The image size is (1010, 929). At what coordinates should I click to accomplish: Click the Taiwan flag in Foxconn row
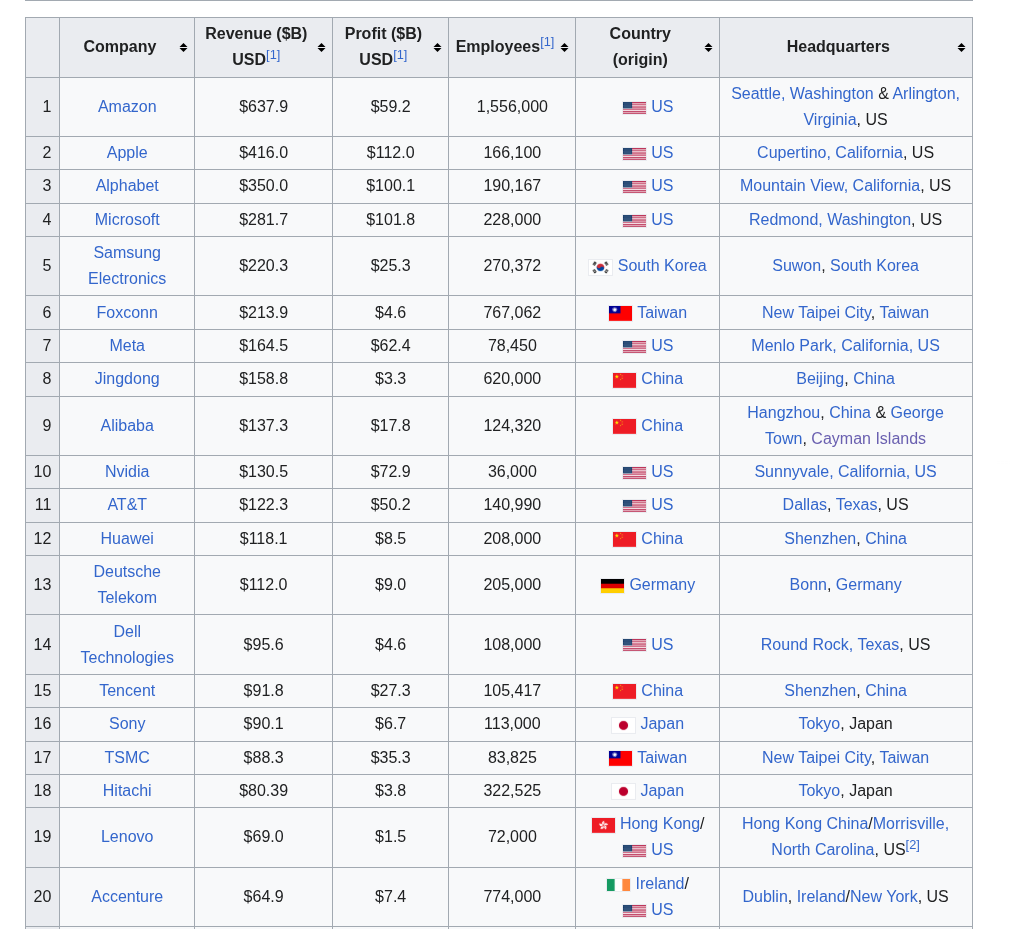[620, 313]
